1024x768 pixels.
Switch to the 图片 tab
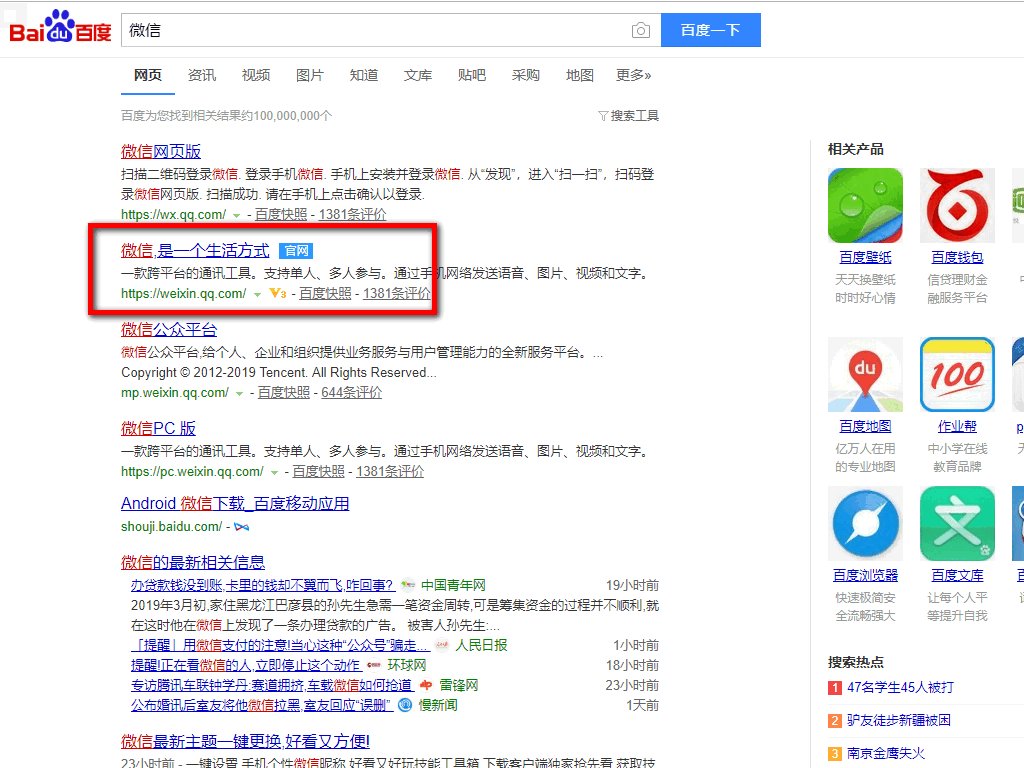click(x=310, y=74)
